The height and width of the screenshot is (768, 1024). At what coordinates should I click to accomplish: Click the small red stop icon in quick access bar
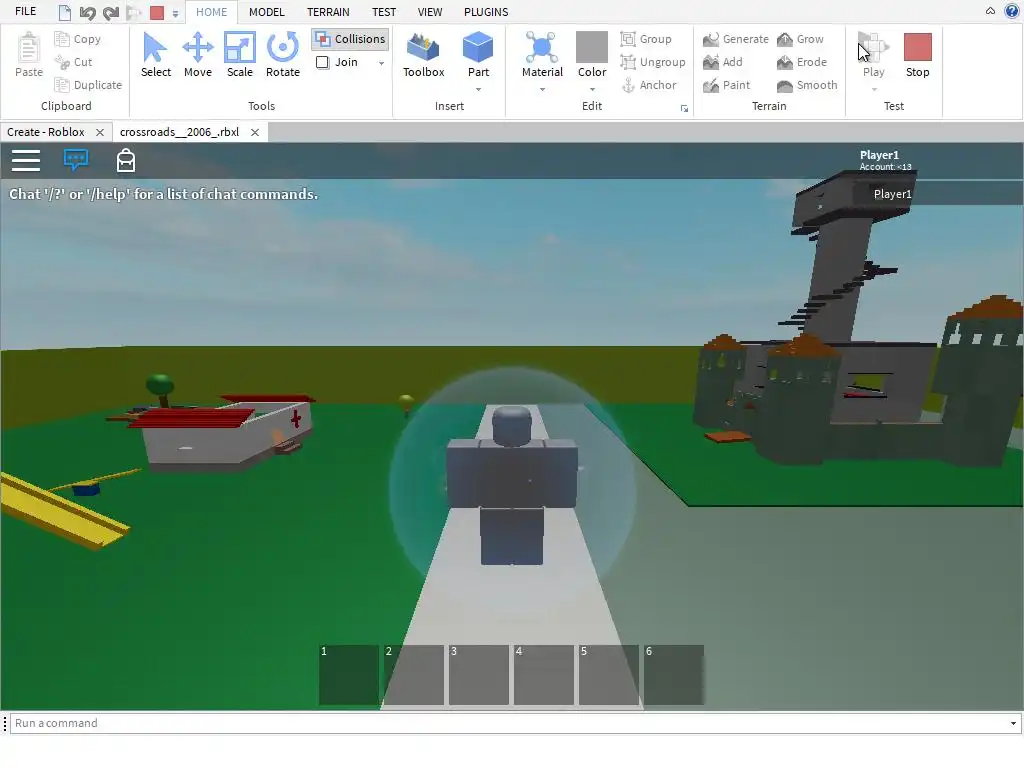tap(157, 12)
